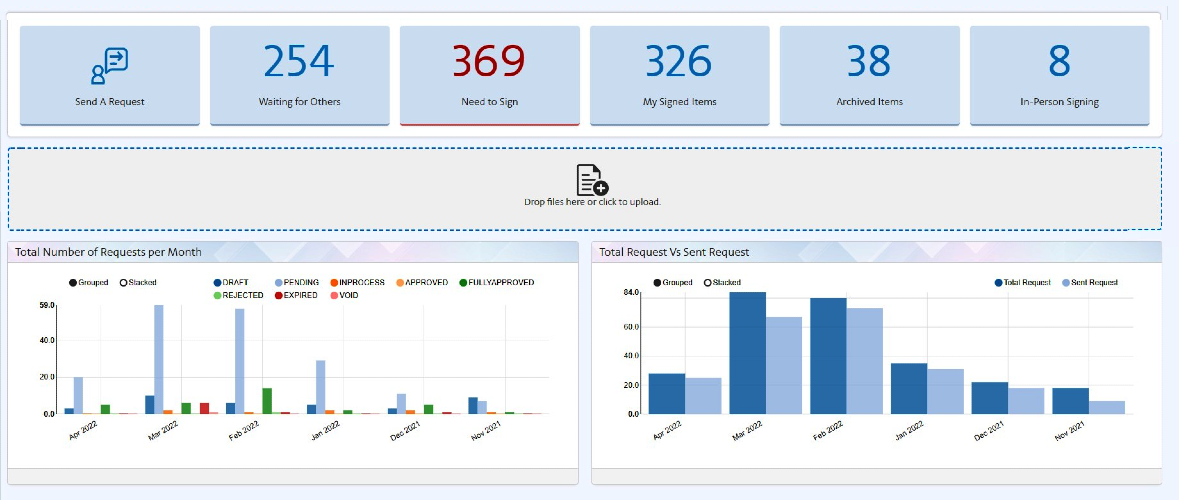Image resolution: width=1179 pixels, height=500 pixels.
Task: Open the Send A Request icon
Action: point(110,65)
